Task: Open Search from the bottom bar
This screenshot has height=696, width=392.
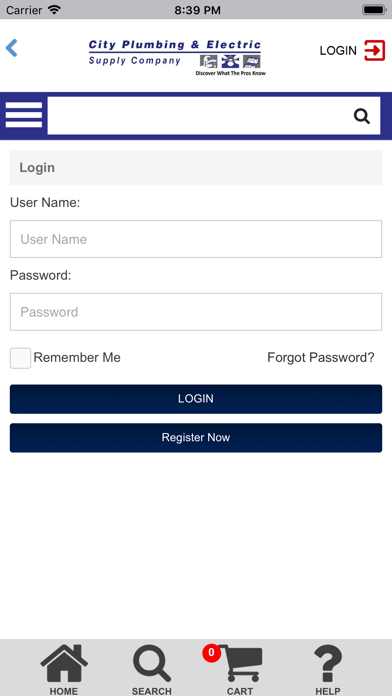Action: 151,669
